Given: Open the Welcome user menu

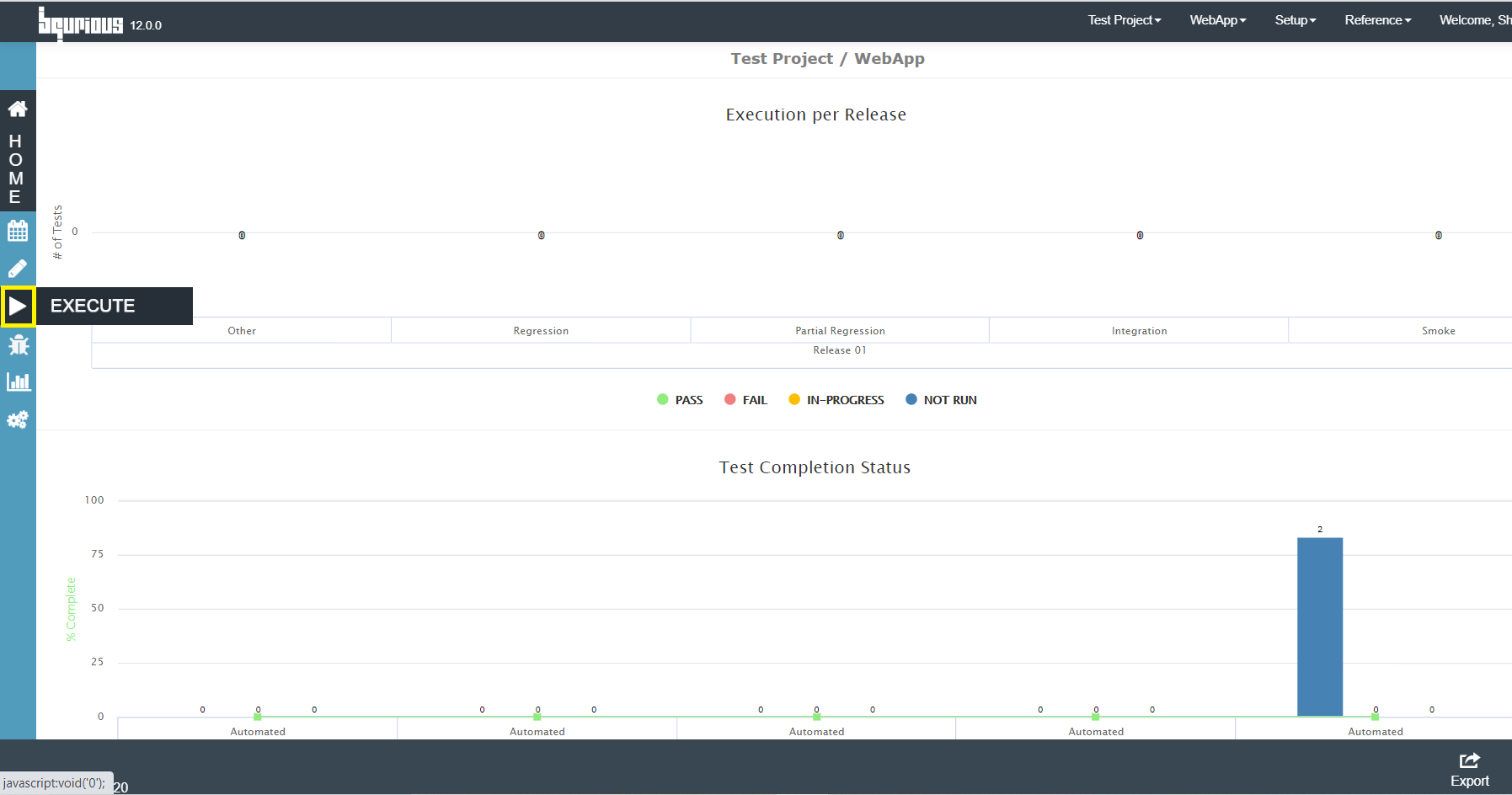Looking at the screenshot, I should [x=1475, y=20].
